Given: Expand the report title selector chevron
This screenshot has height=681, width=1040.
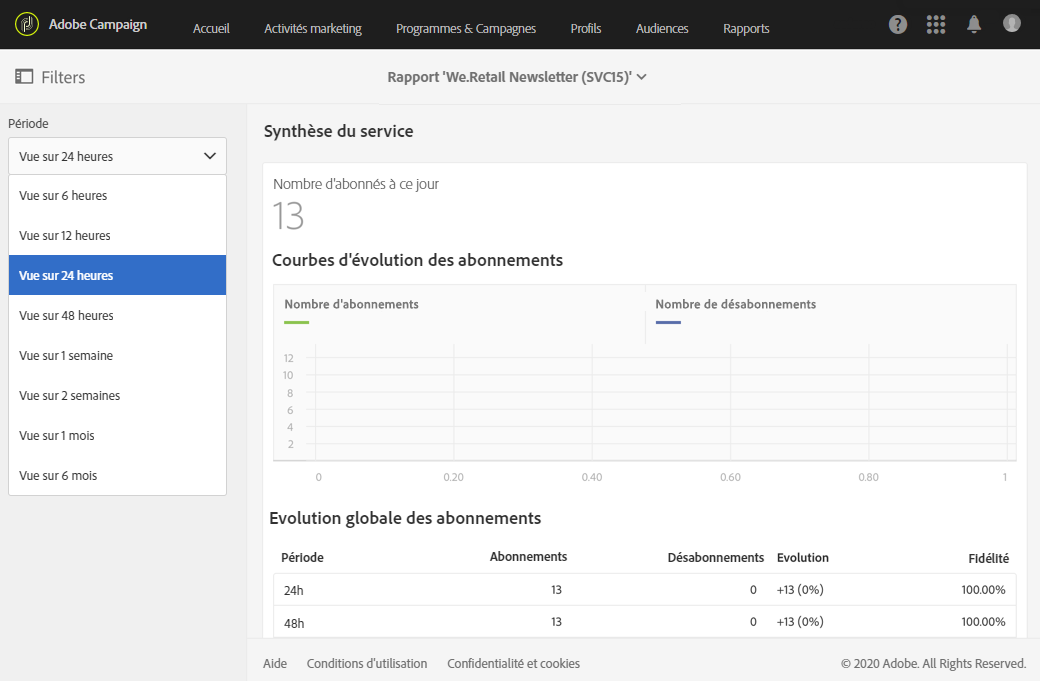Looking at the screenshot, I should tap(641, 77).
